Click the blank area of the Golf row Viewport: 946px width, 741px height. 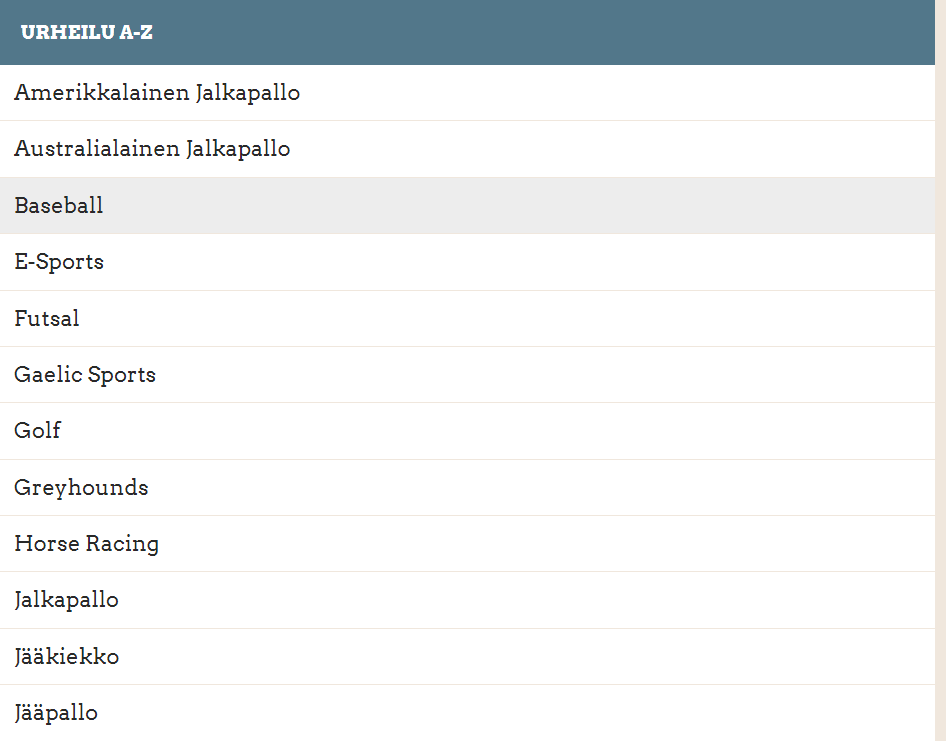[498, 431]
